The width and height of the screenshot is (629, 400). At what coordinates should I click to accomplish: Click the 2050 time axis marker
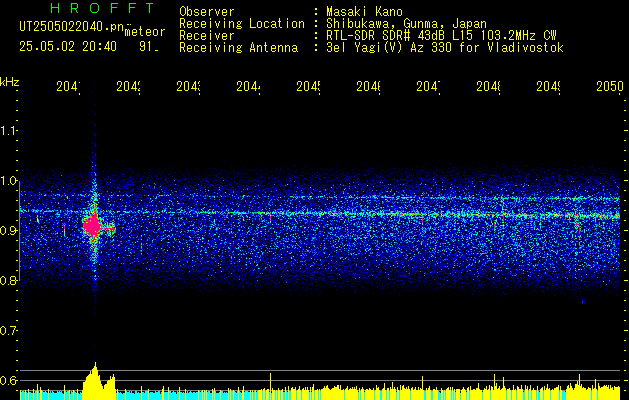[610, 87]
